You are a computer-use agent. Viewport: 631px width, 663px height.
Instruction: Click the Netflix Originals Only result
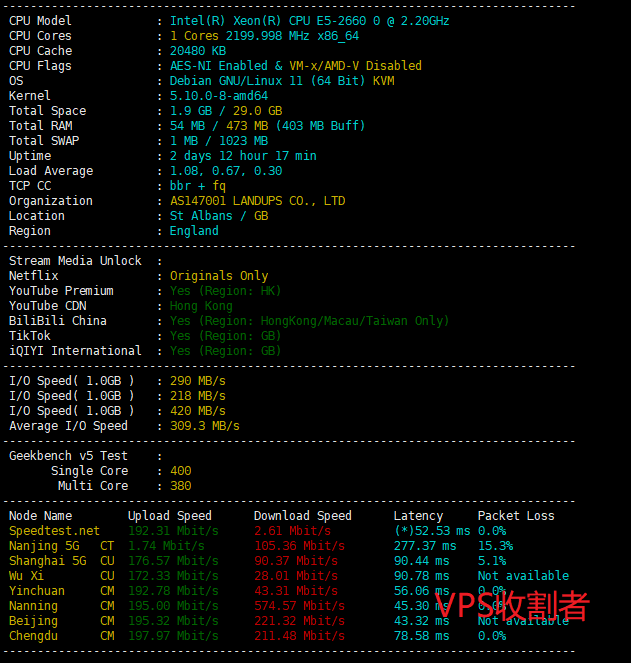tap(218, 276)
